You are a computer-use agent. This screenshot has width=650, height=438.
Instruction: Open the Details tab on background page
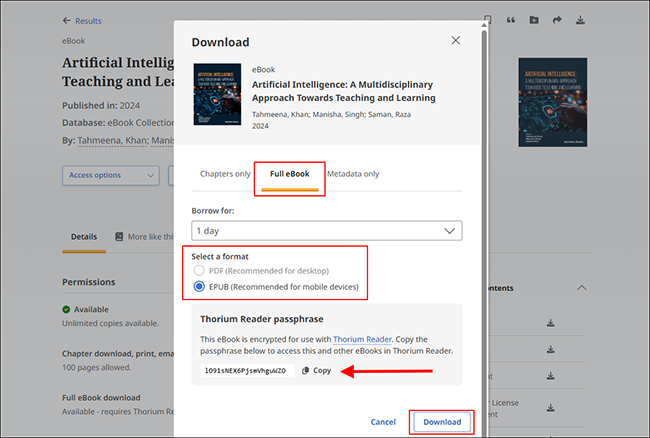click(84, 237)
